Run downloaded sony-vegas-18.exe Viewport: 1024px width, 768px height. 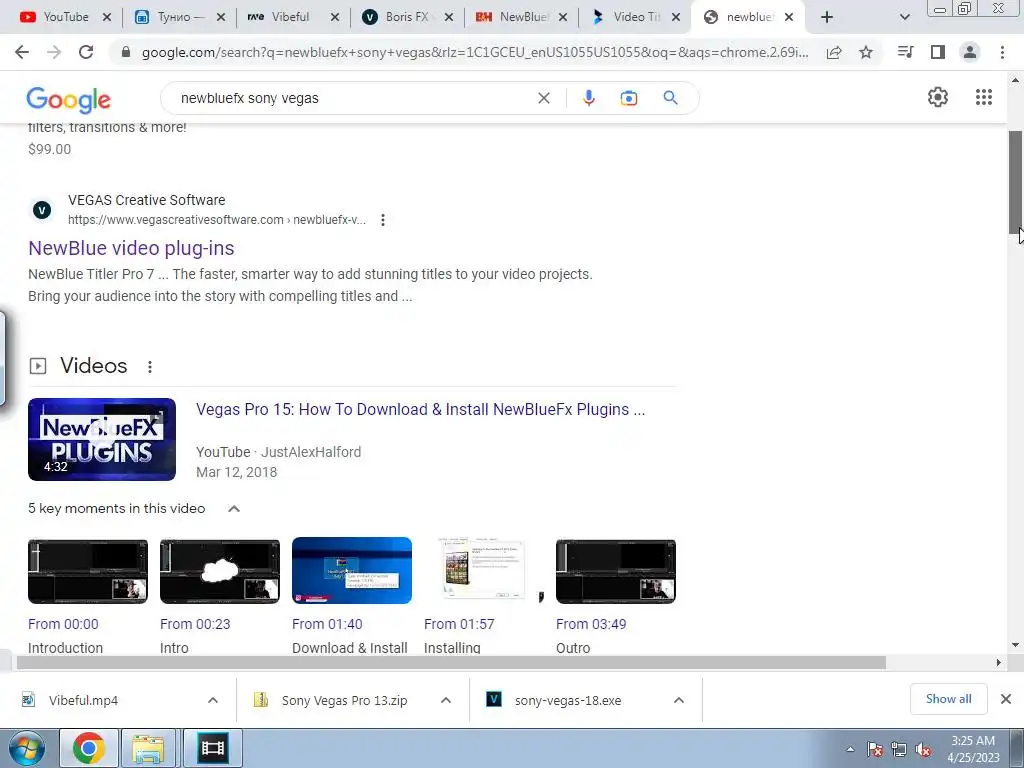(x=568, y=700)
